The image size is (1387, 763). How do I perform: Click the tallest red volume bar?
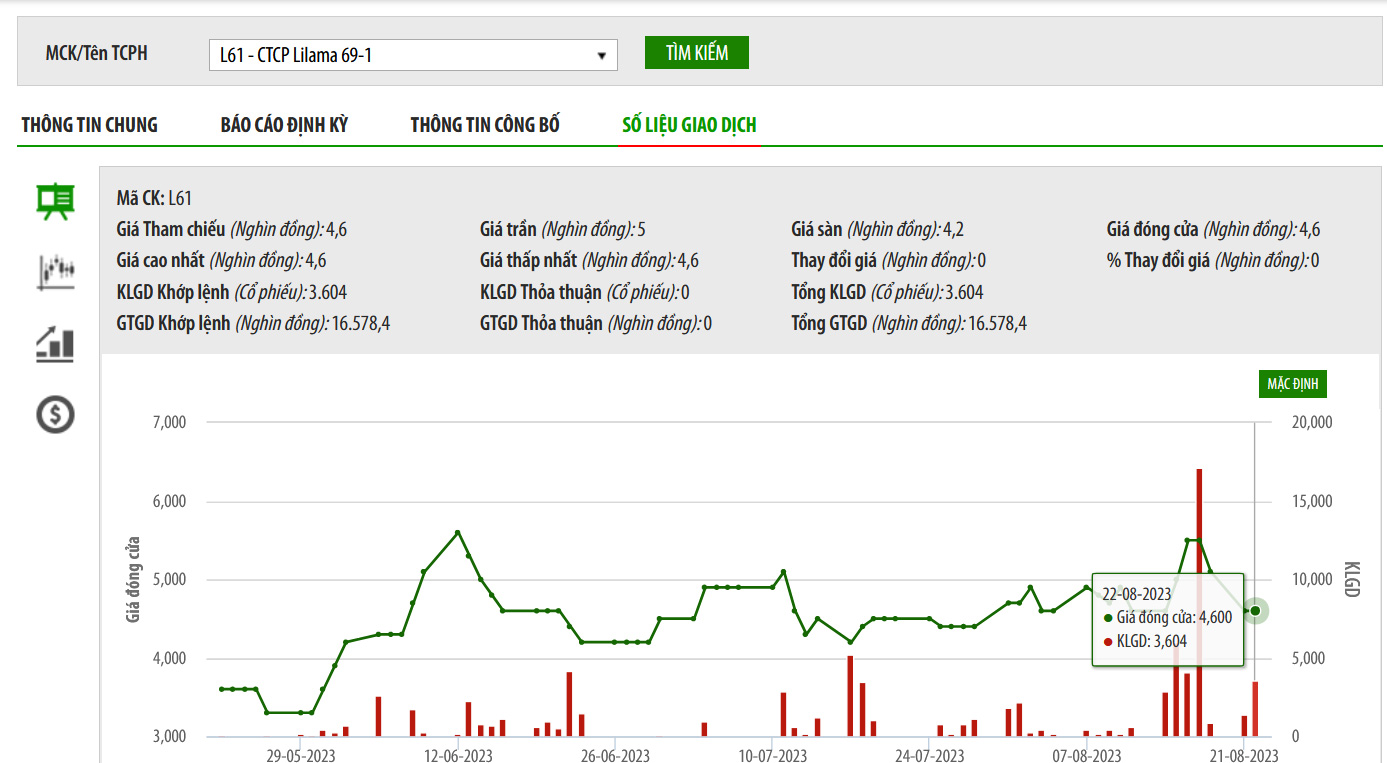[1199, 600]
